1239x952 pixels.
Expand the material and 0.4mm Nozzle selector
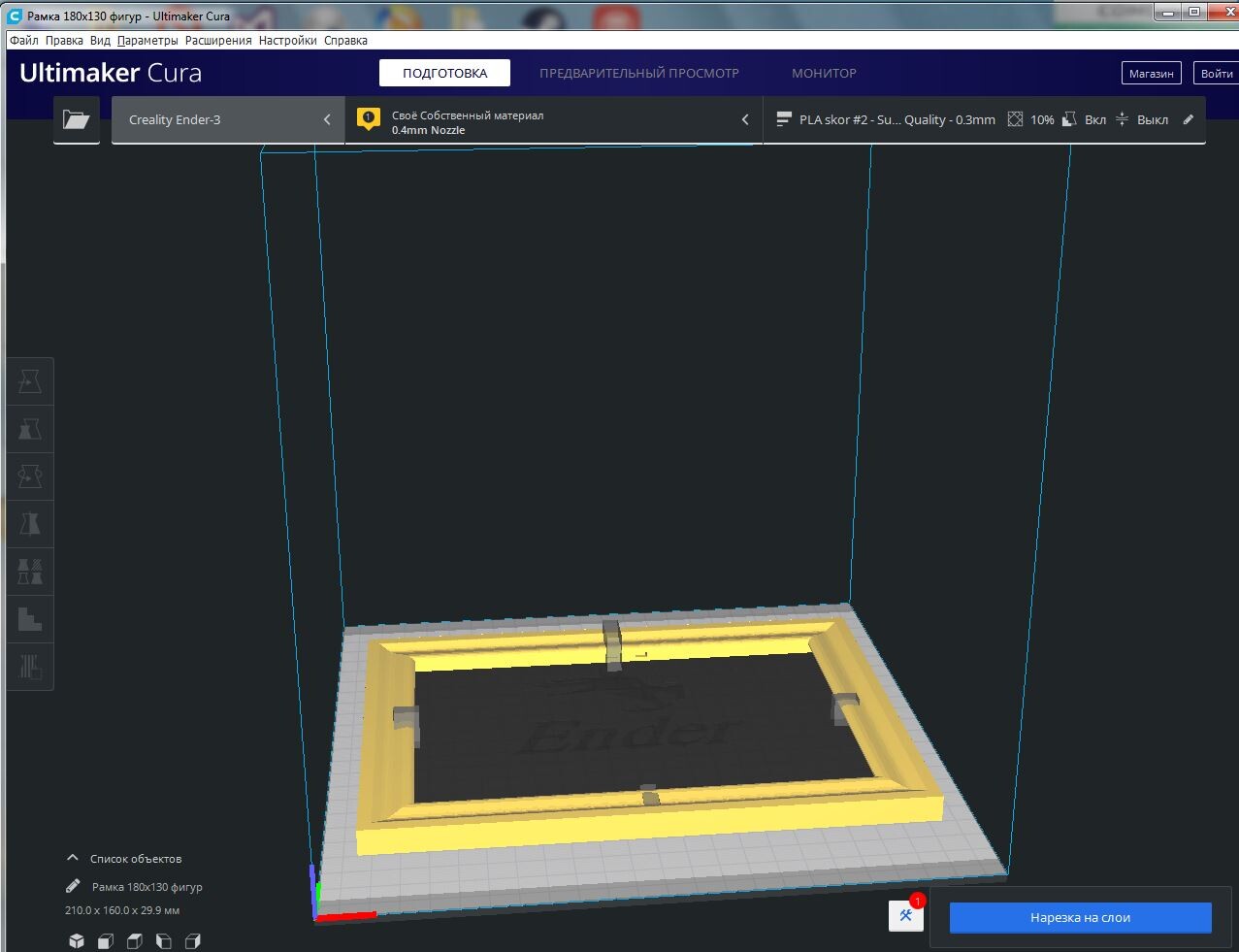pyautogui.click(x=554, y=119)
